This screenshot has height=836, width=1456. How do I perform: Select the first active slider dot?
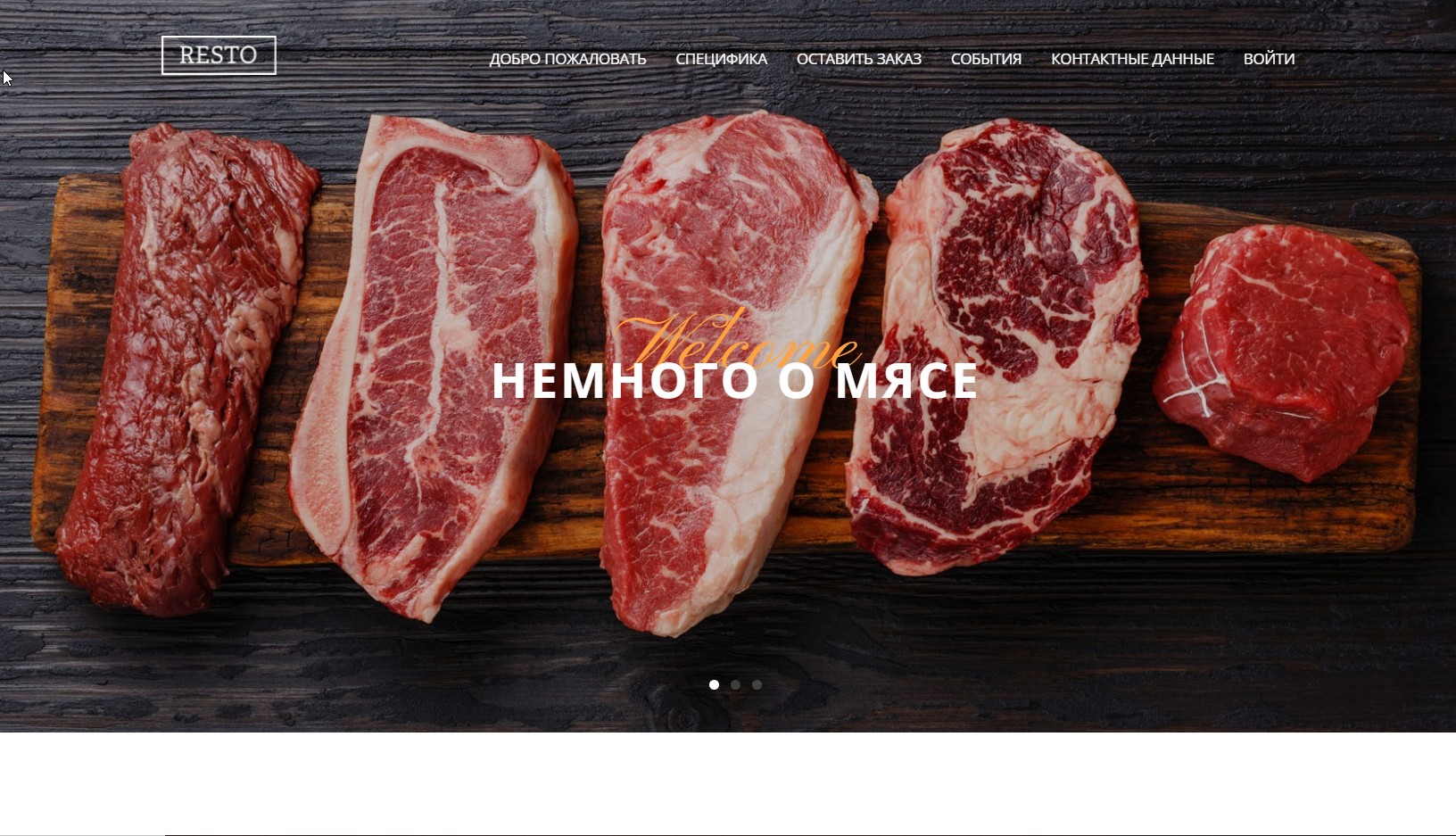[714, 684]
